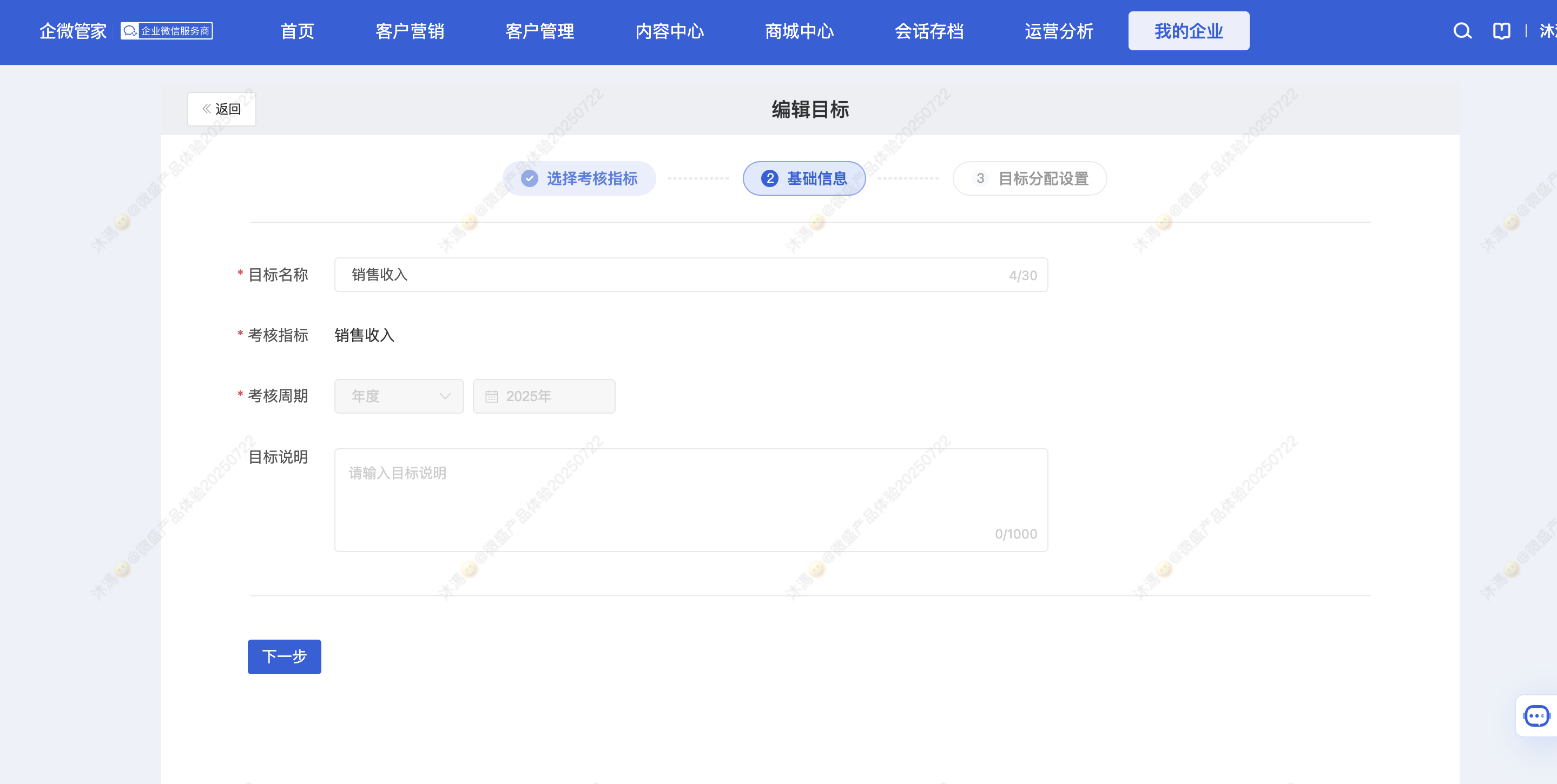
Task: Open the 客户营销 menu
Action: [x=410, y=31]
